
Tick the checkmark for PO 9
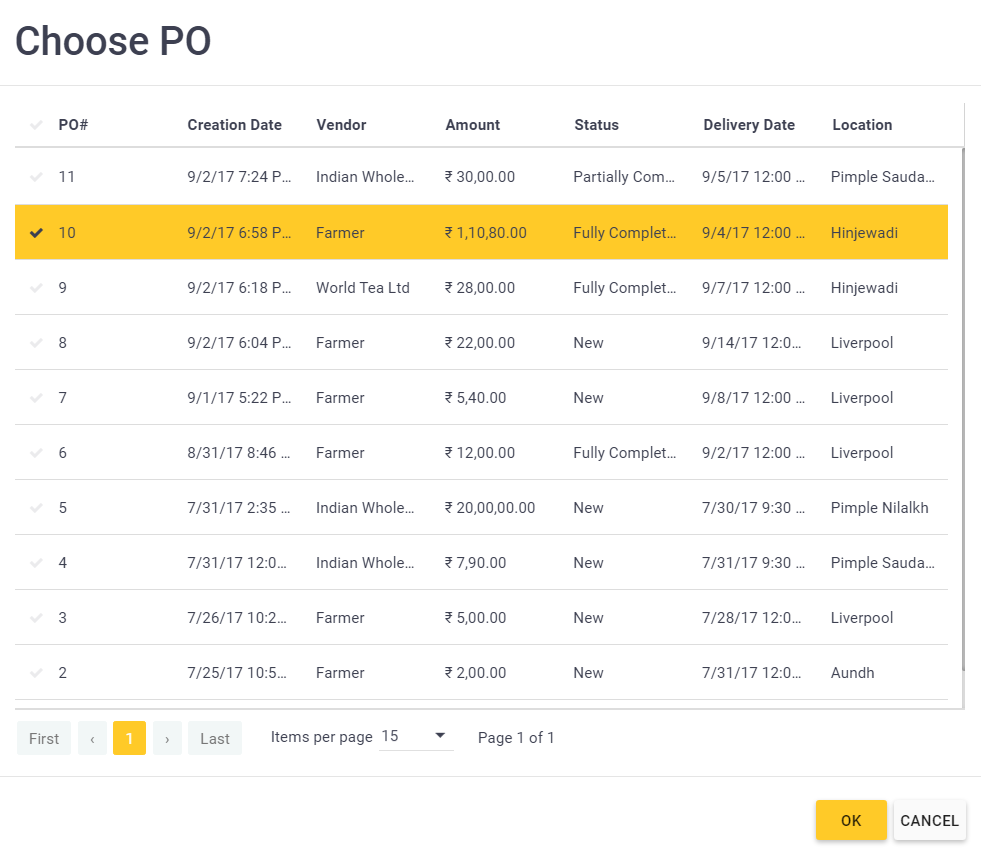tap(37, 288)
